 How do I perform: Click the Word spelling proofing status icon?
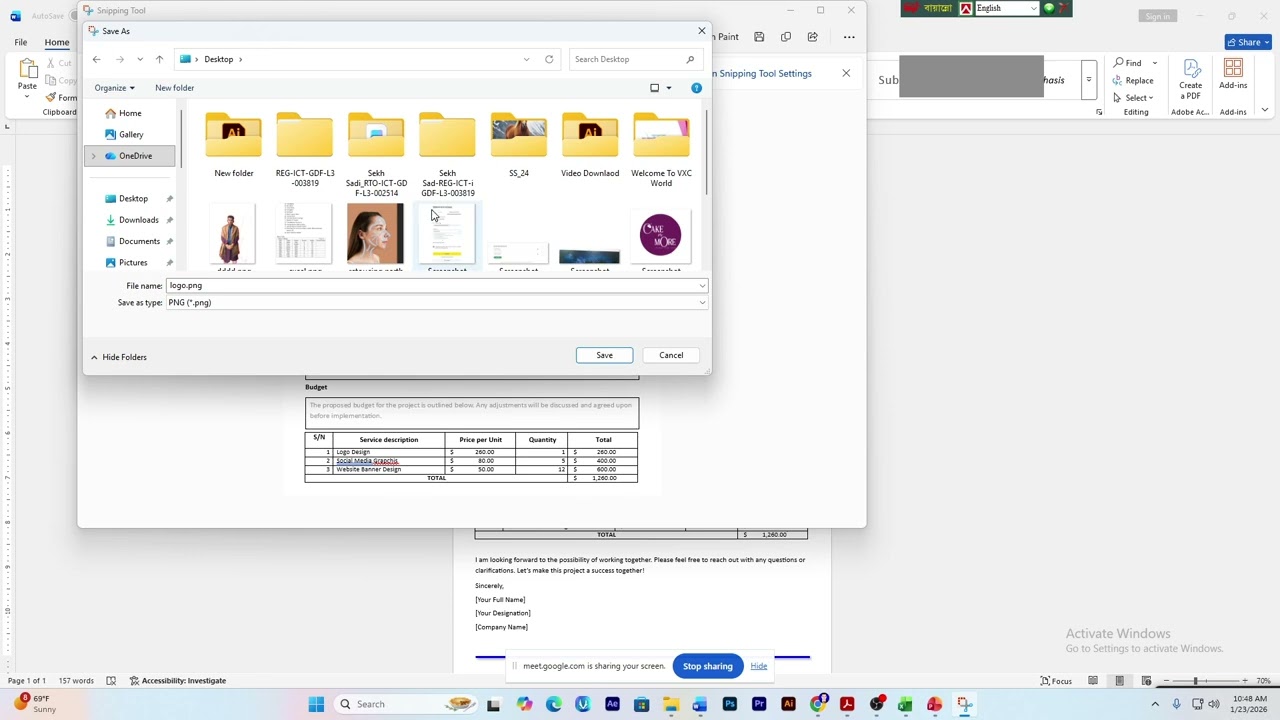111,681
